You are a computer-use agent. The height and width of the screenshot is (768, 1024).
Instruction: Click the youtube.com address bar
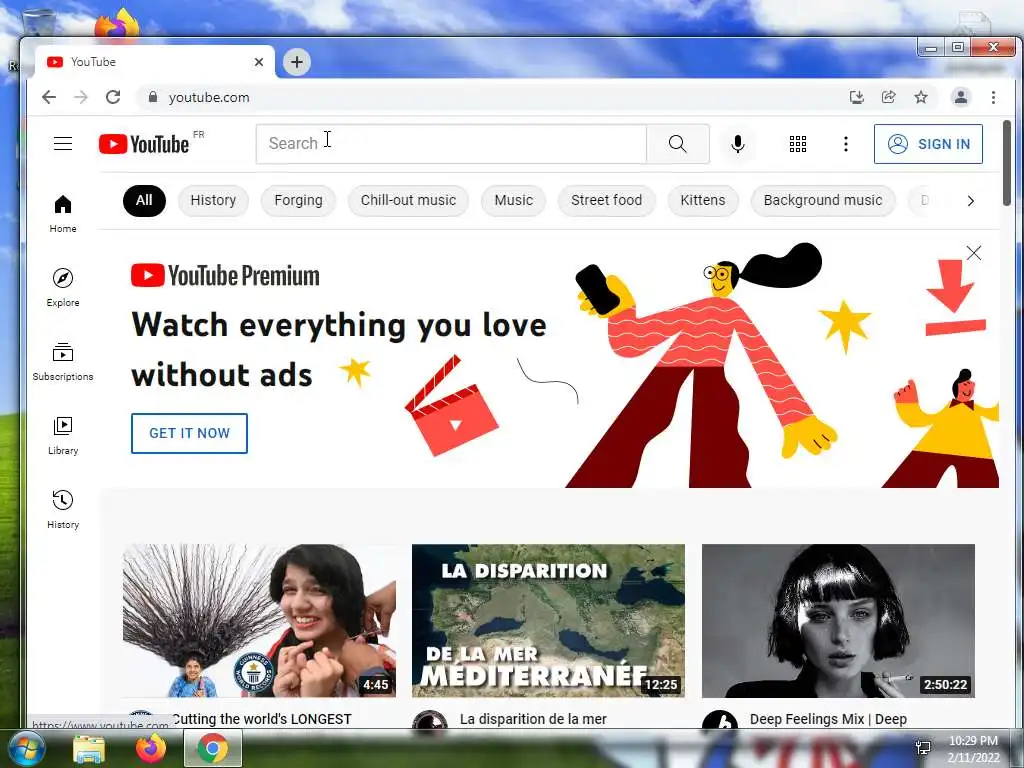click(x=490, y=97)
